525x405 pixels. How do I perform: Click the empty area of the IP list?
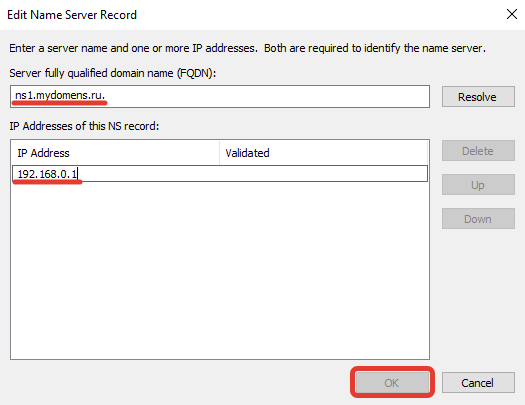tap(220, 270)
